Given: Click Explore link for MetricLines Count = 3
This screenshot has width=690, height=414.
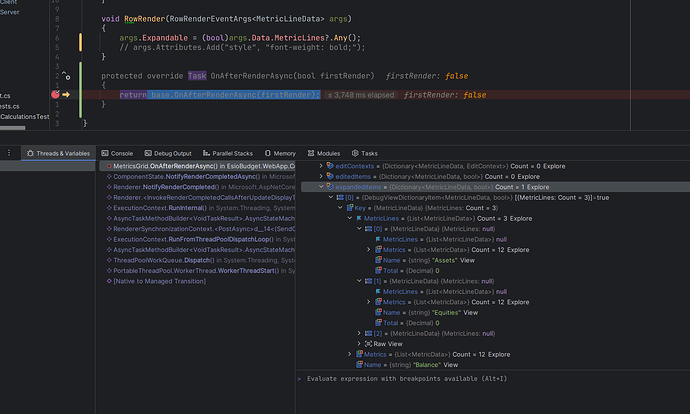Looking at the screenshot, I should tap(521, 218).
